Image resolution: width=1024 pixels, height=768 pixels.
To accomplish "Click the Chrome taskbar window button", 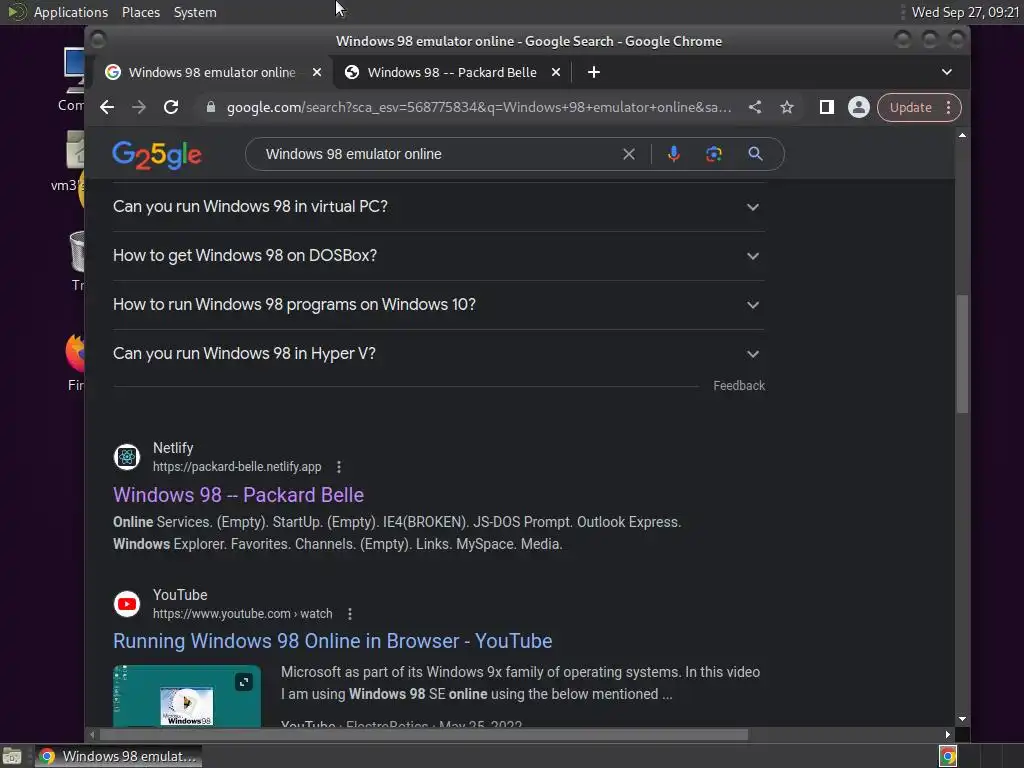I will pyautogui.click(x=118, y=756).
